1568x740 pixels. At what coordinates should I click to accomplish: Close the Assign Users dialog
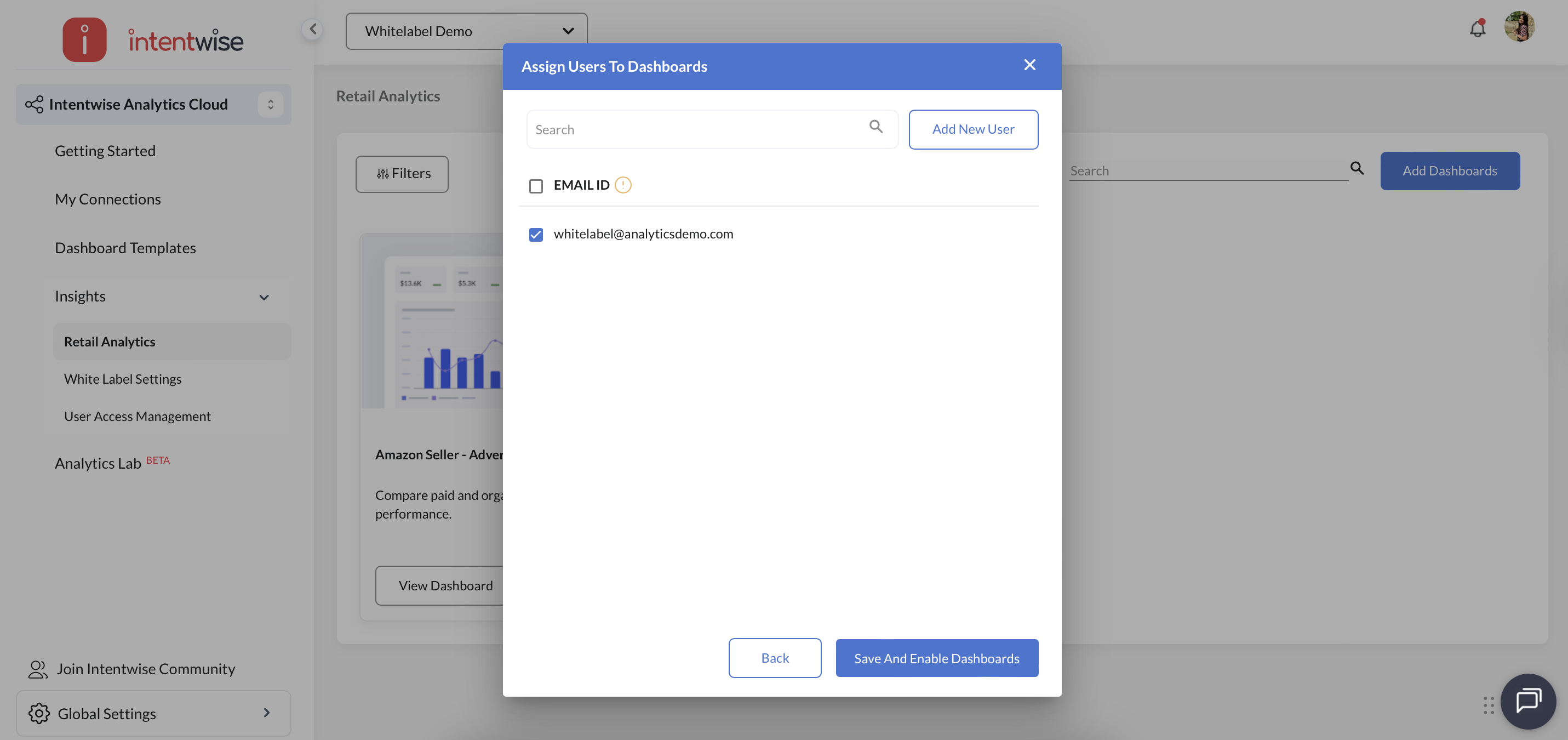(1029, 65)
